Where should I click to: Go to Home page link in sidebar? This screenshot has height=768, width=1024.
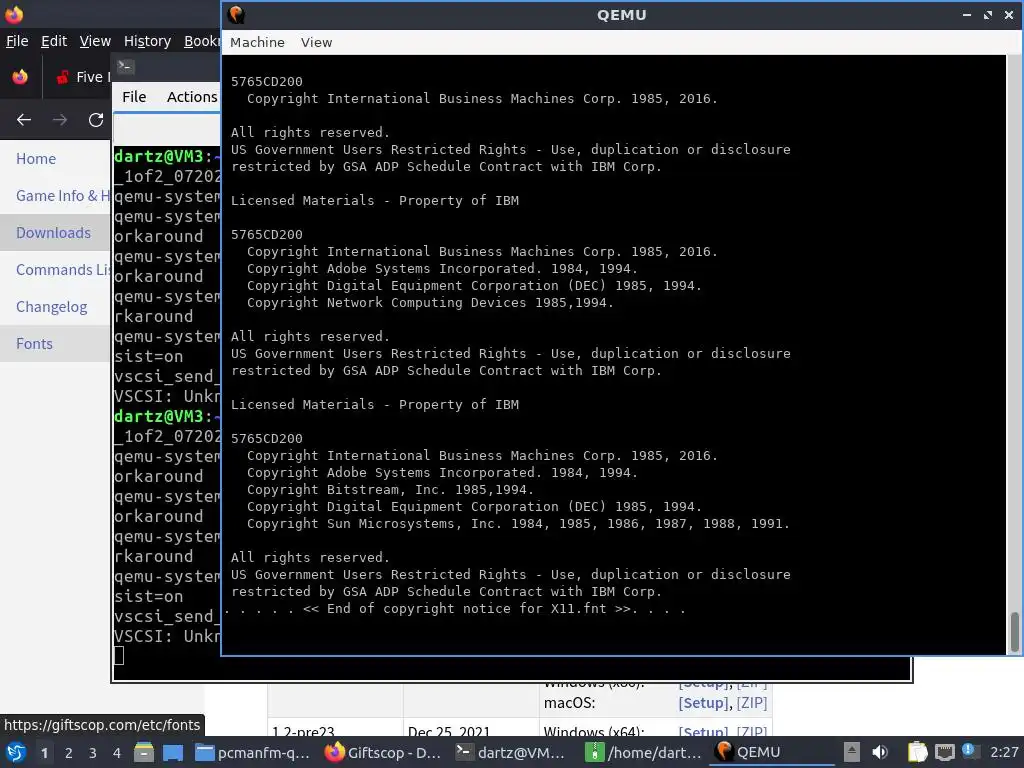tap(36, 159)
